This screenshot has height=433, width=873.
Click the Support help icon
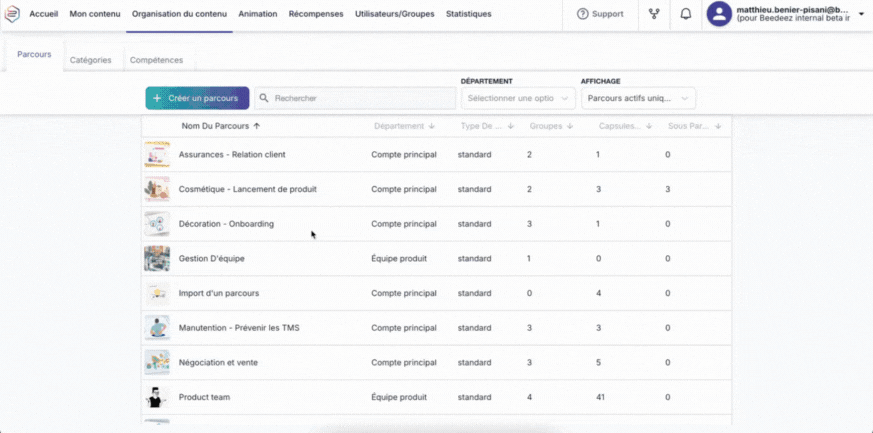click(x=583, y=14)
